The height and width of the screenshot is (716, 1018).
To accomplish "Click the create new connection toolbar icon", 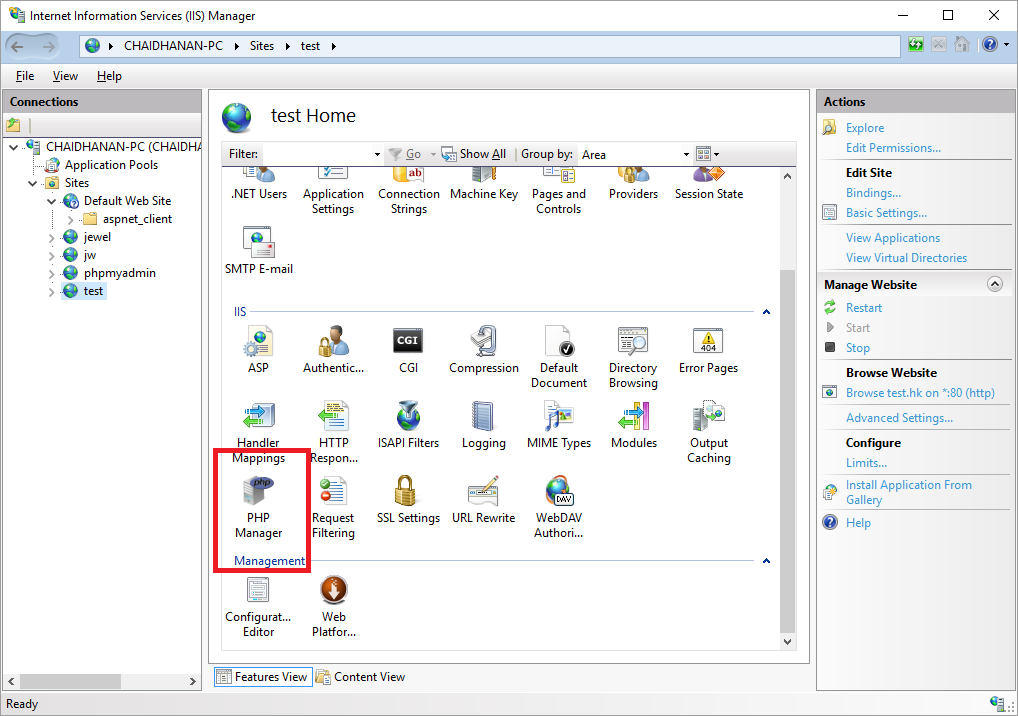I will 14,125.
